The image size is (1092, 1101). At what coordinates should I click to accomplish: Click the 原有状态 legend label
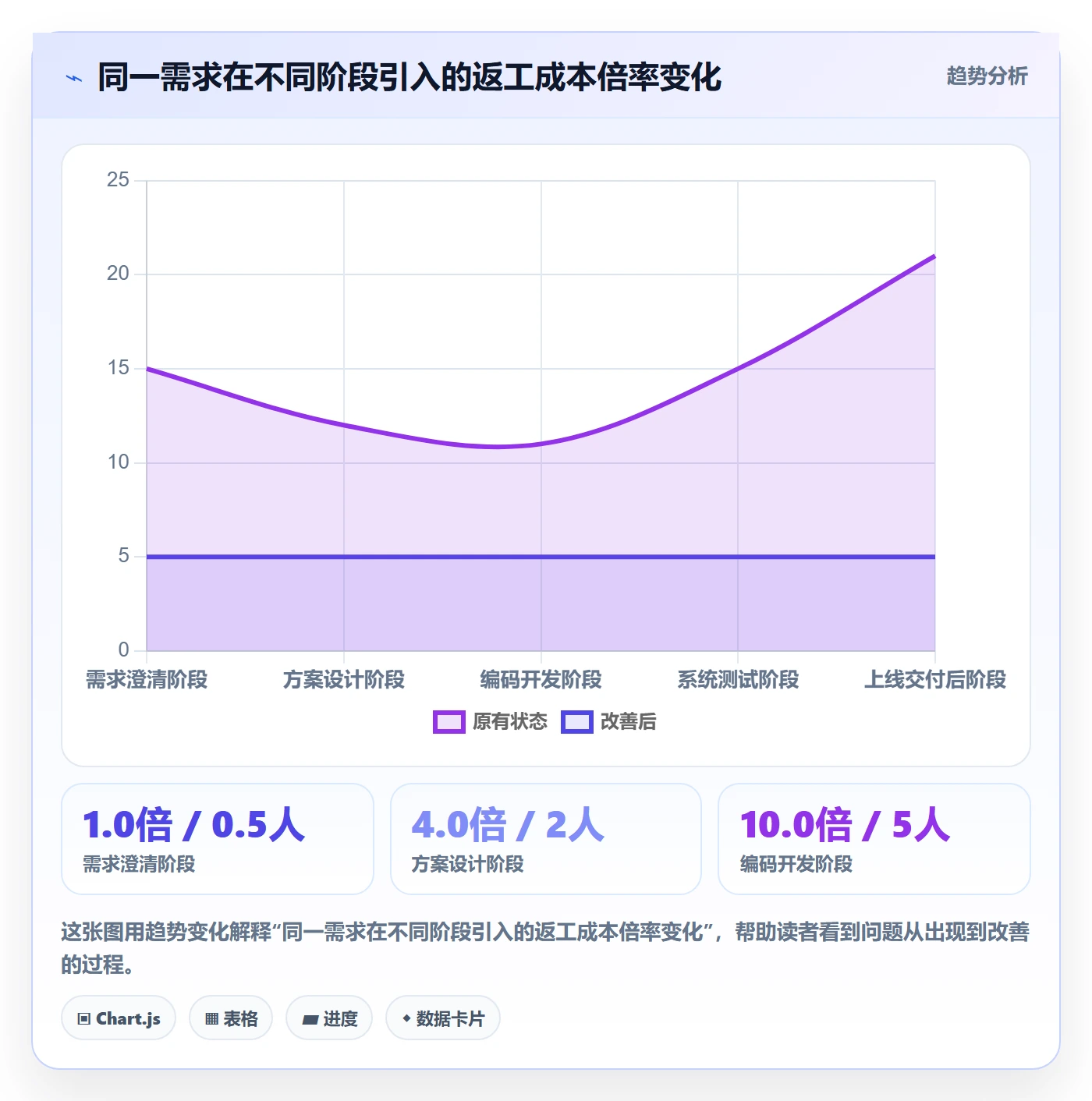510,722
